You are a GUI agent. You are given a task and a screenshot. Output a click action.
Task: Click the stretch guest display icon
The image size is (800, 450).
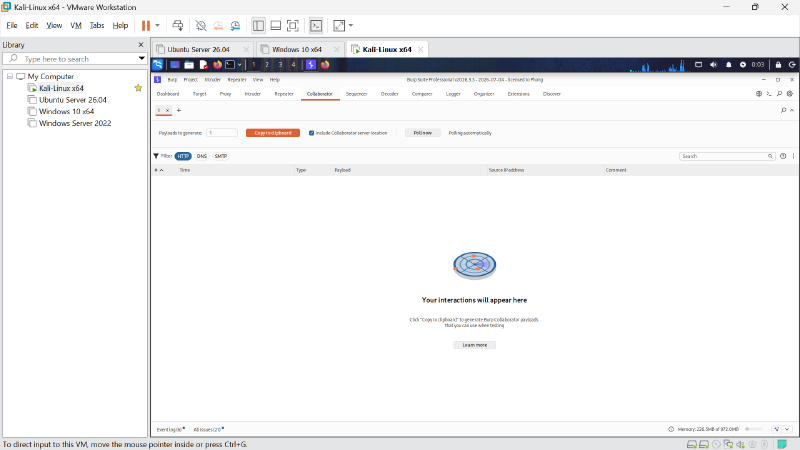click(x=339, y=26)
